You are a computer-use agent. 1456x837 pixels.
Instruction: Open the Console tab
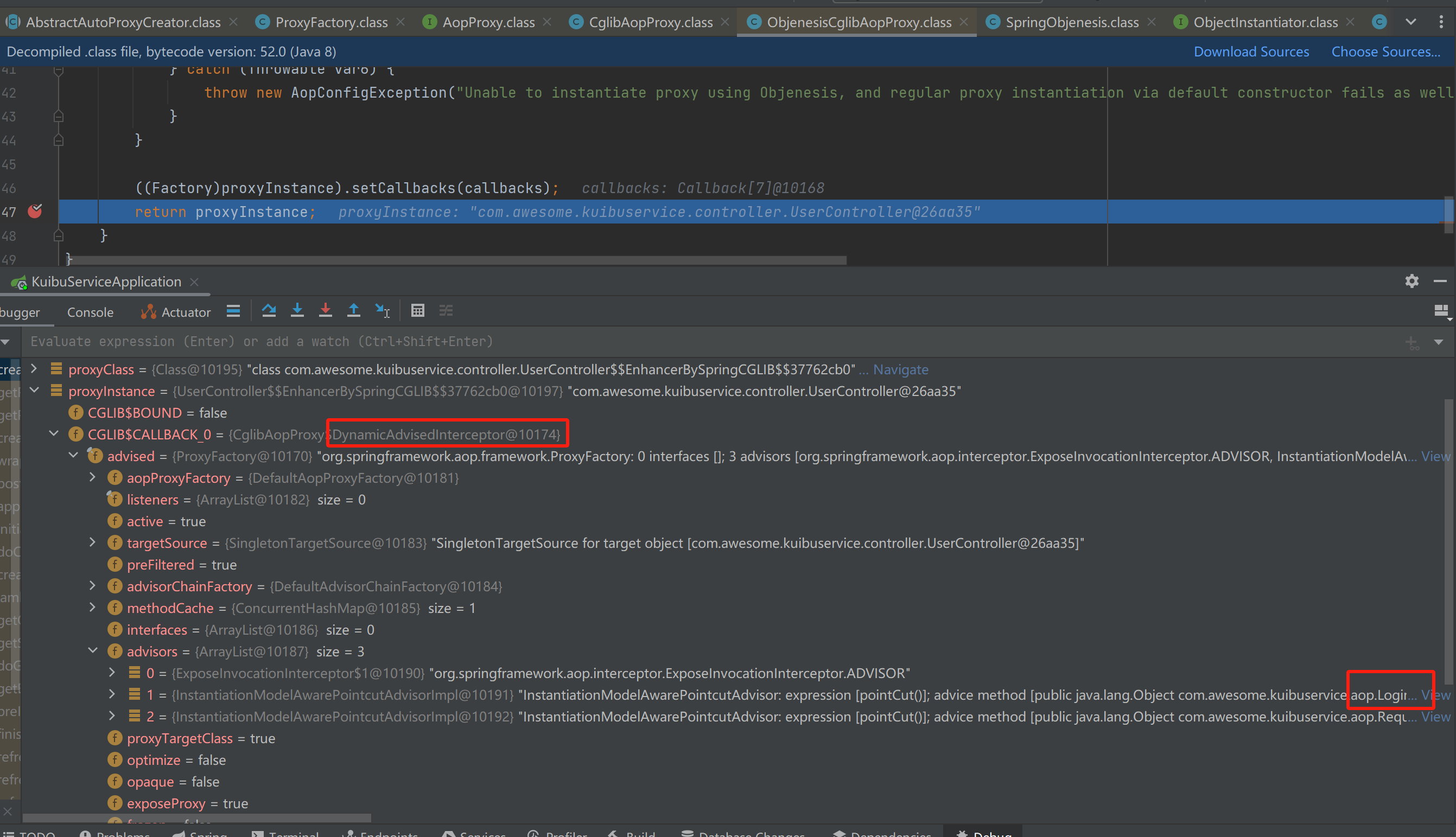coord(90,312)
